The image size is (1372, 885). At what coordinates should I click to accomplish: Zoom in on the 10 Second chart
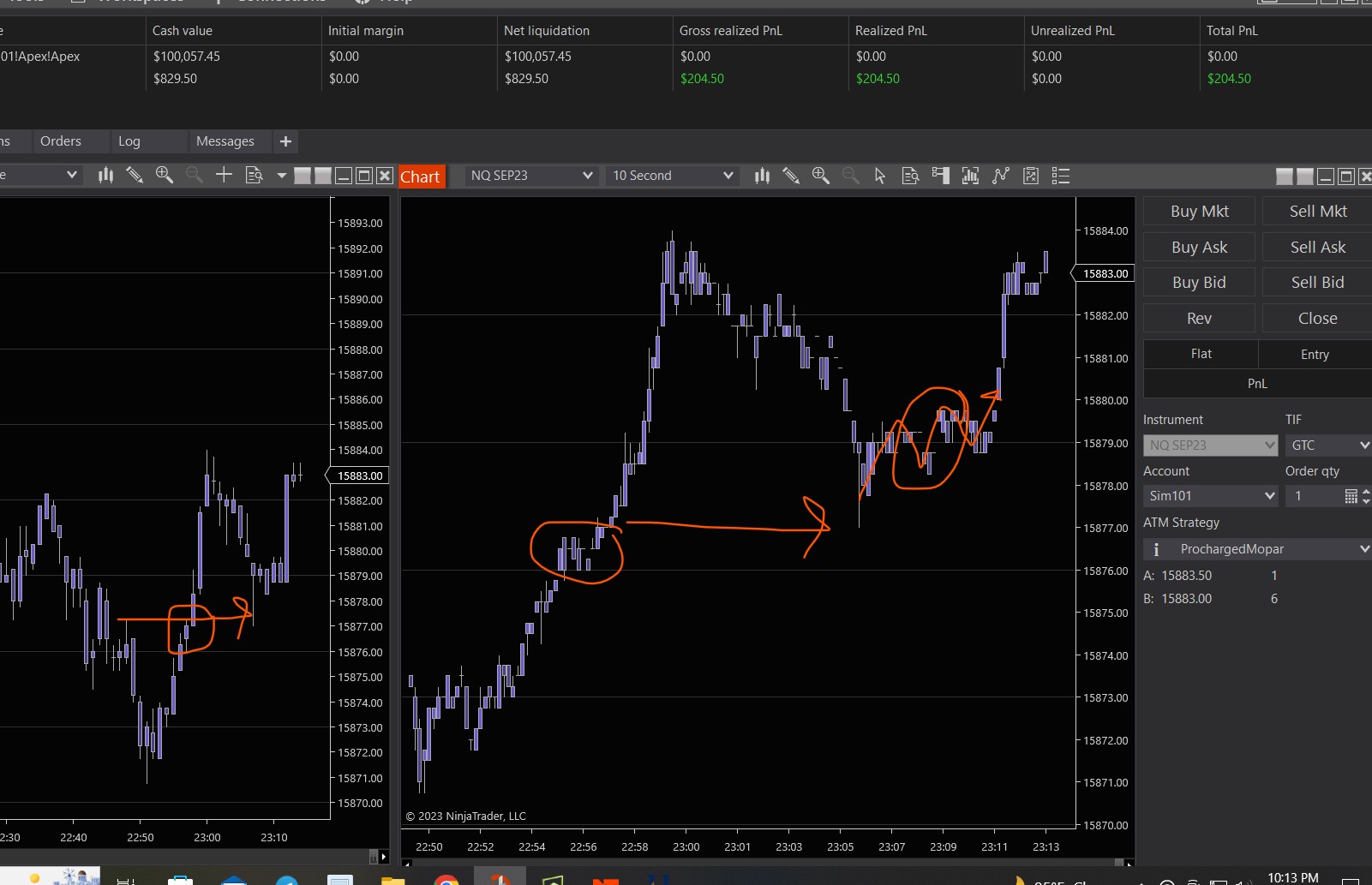820,176
